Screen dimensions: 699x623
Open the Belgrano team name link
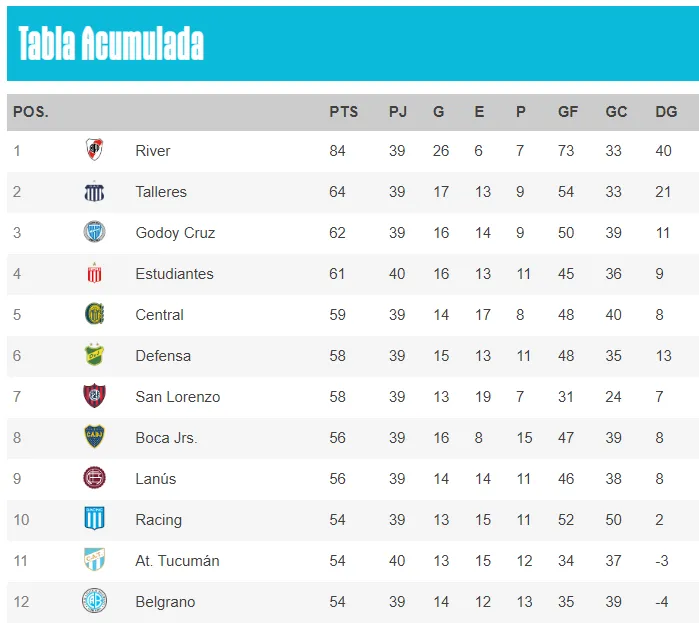[165, 602]
